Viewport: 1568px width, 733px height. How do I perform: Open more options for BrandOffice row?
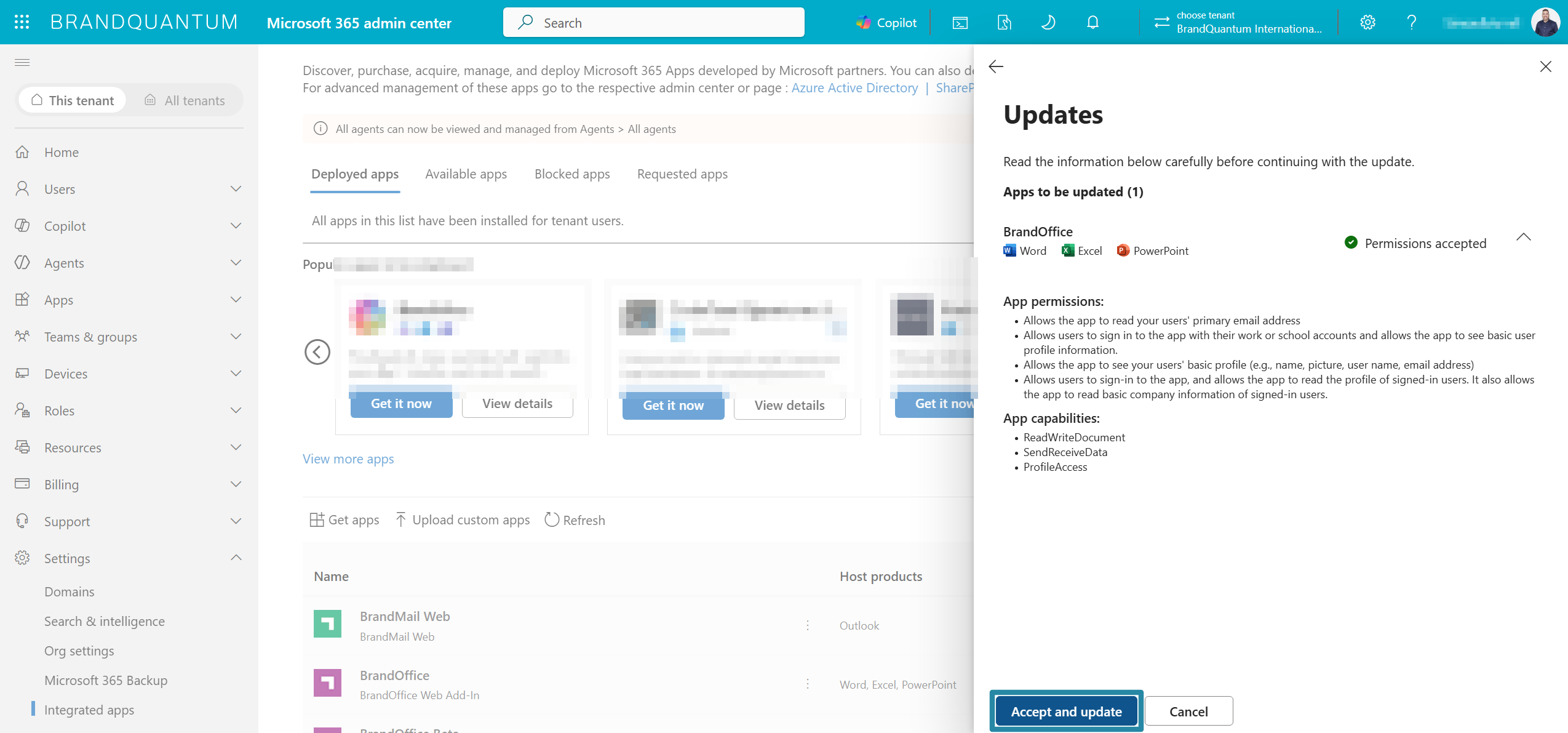[x=808, y=684]
